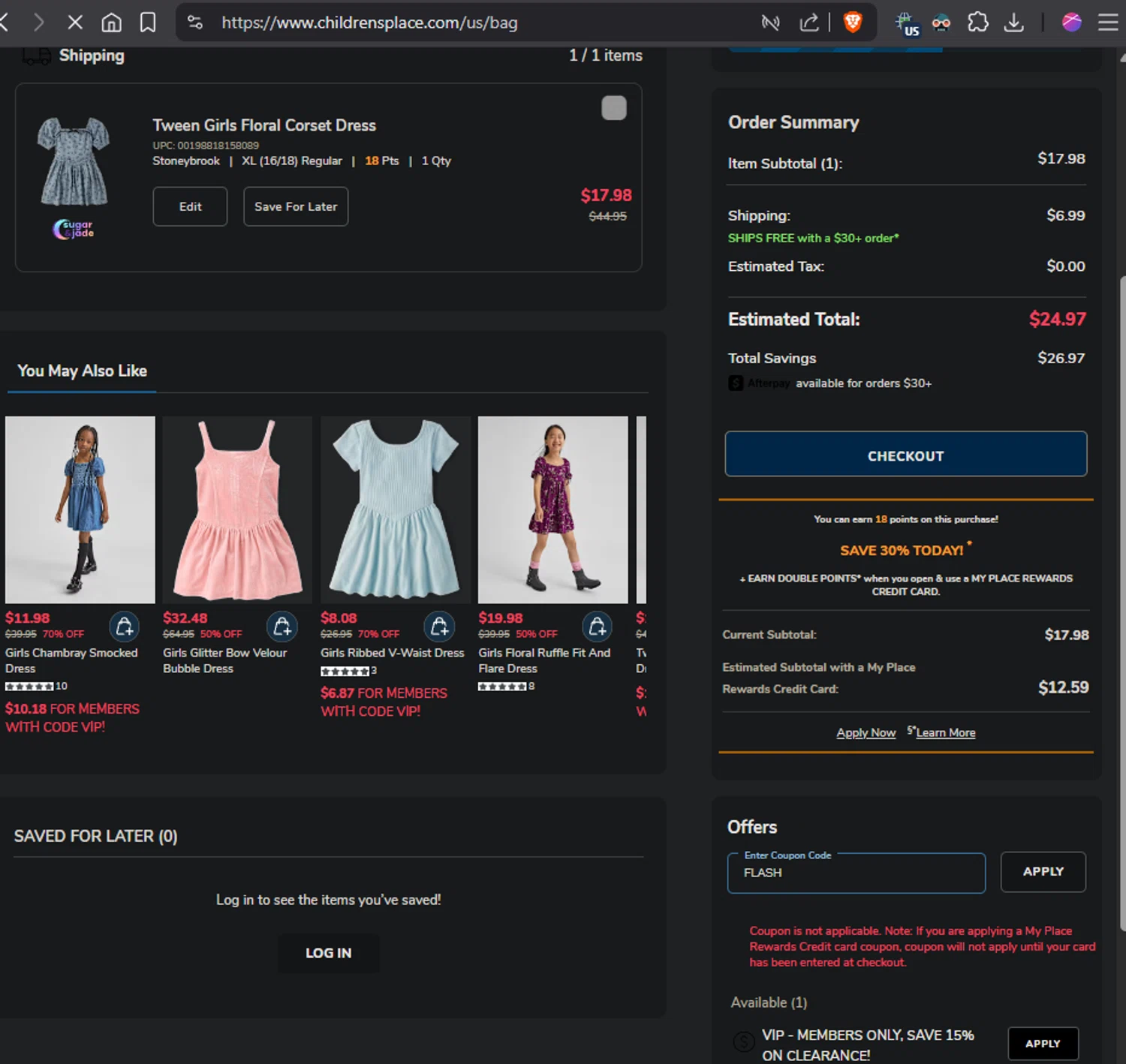The height and width of the screenshot is (1064, 1126).
Task: Bookmark this page with bookmark icon
Action: (x=148, y=23)
